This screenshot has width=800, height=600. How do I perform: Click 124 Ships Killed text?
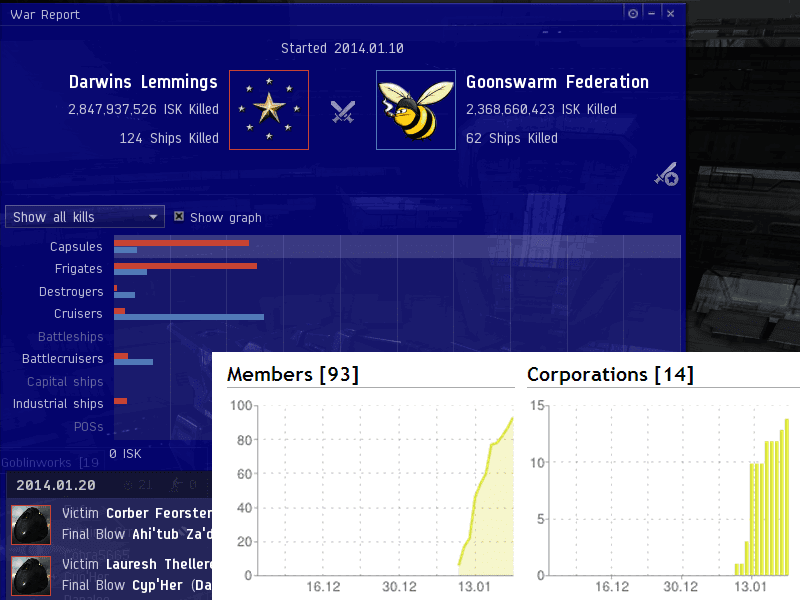pos(169,138)
